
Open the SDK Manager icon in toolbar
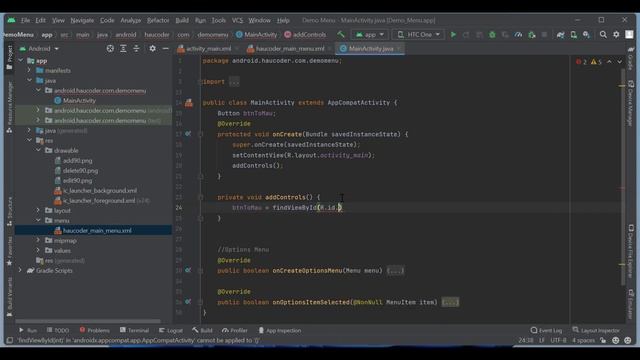click(x=587, y=35)
